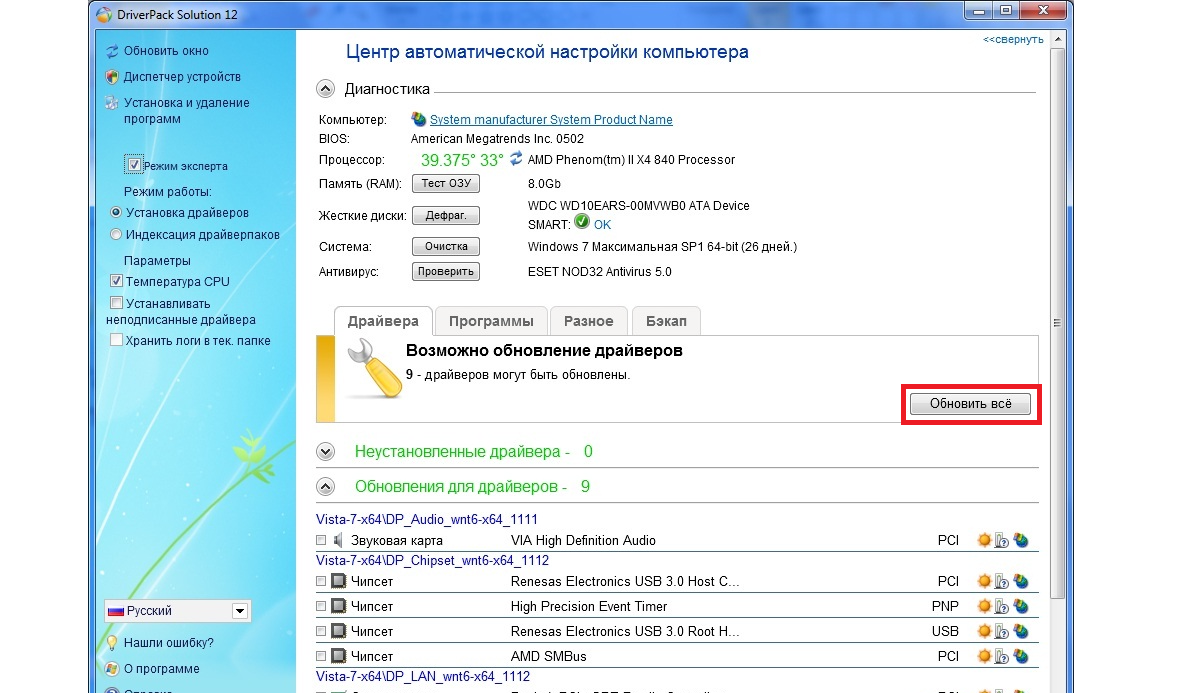Click the refresh icon beside CPU temperature

tap(516, 160)
